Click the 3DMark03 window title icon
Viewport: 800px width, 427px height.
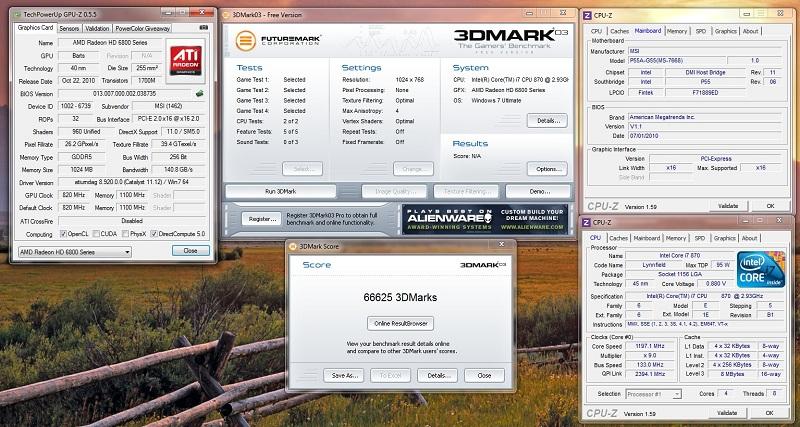[227, 15]
